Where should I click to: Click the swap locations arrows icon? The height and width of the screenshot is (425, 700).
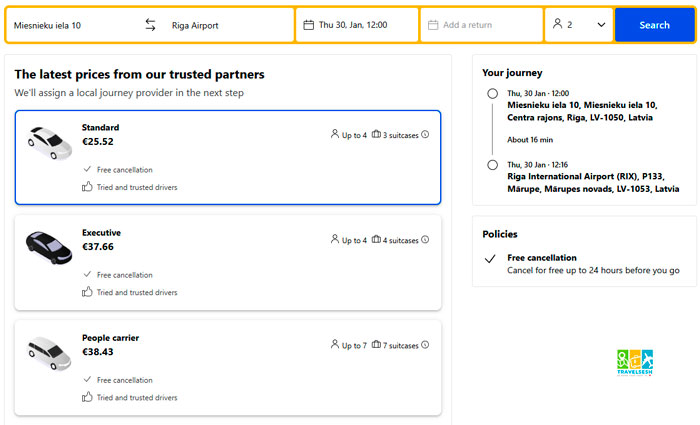tap(150, 25)
